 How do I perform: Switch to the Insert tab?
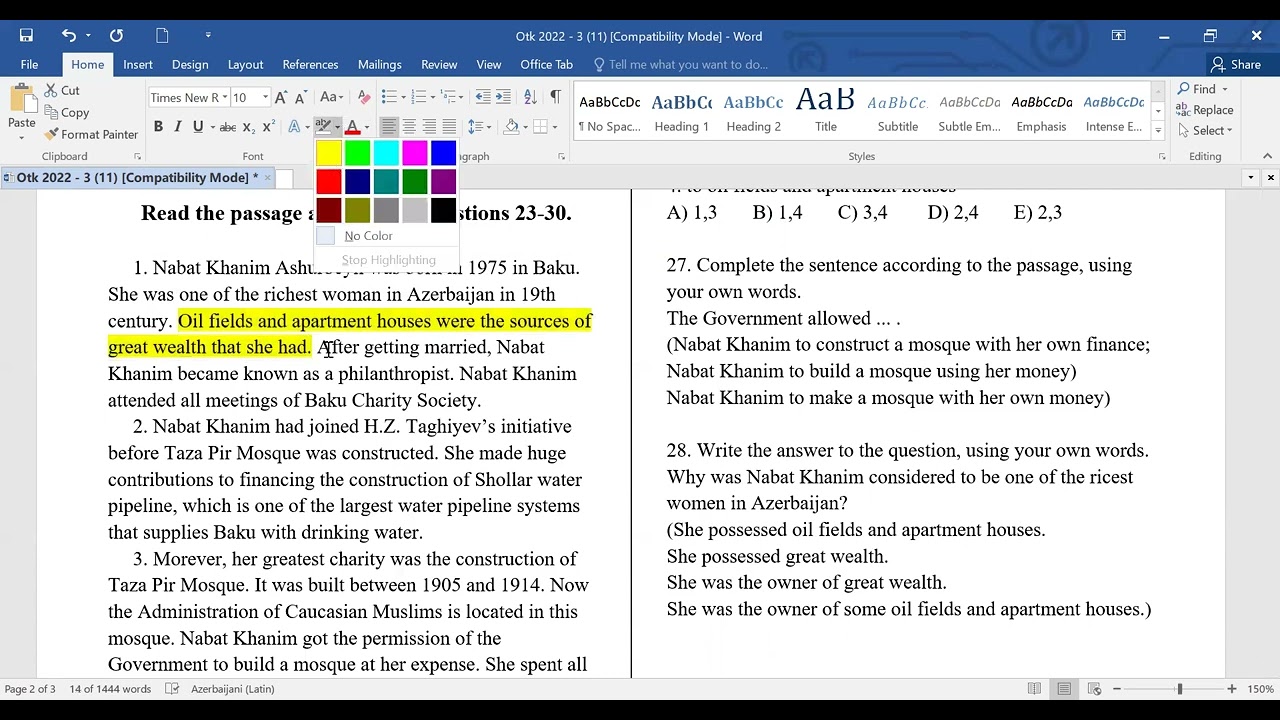click(138, 64)
